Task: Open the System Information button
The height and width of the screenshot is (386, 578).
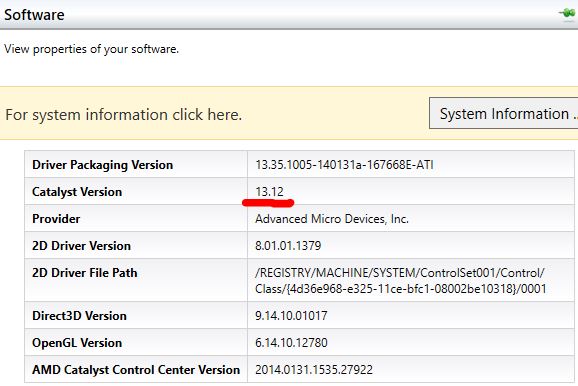Action: (504, 113)
